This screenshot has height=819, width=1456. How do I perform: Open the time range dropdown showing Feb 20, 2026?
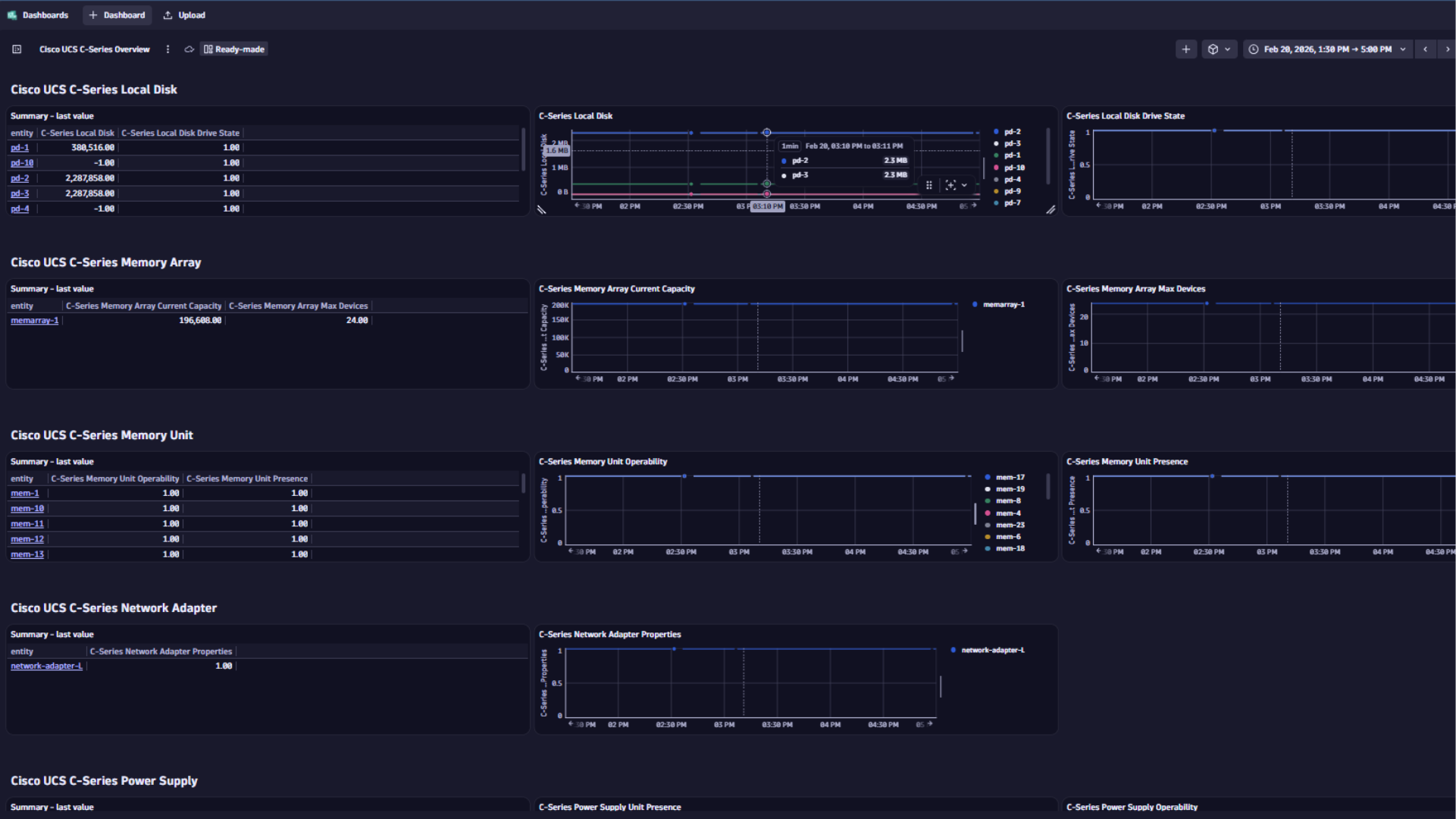click(1327, 49)
